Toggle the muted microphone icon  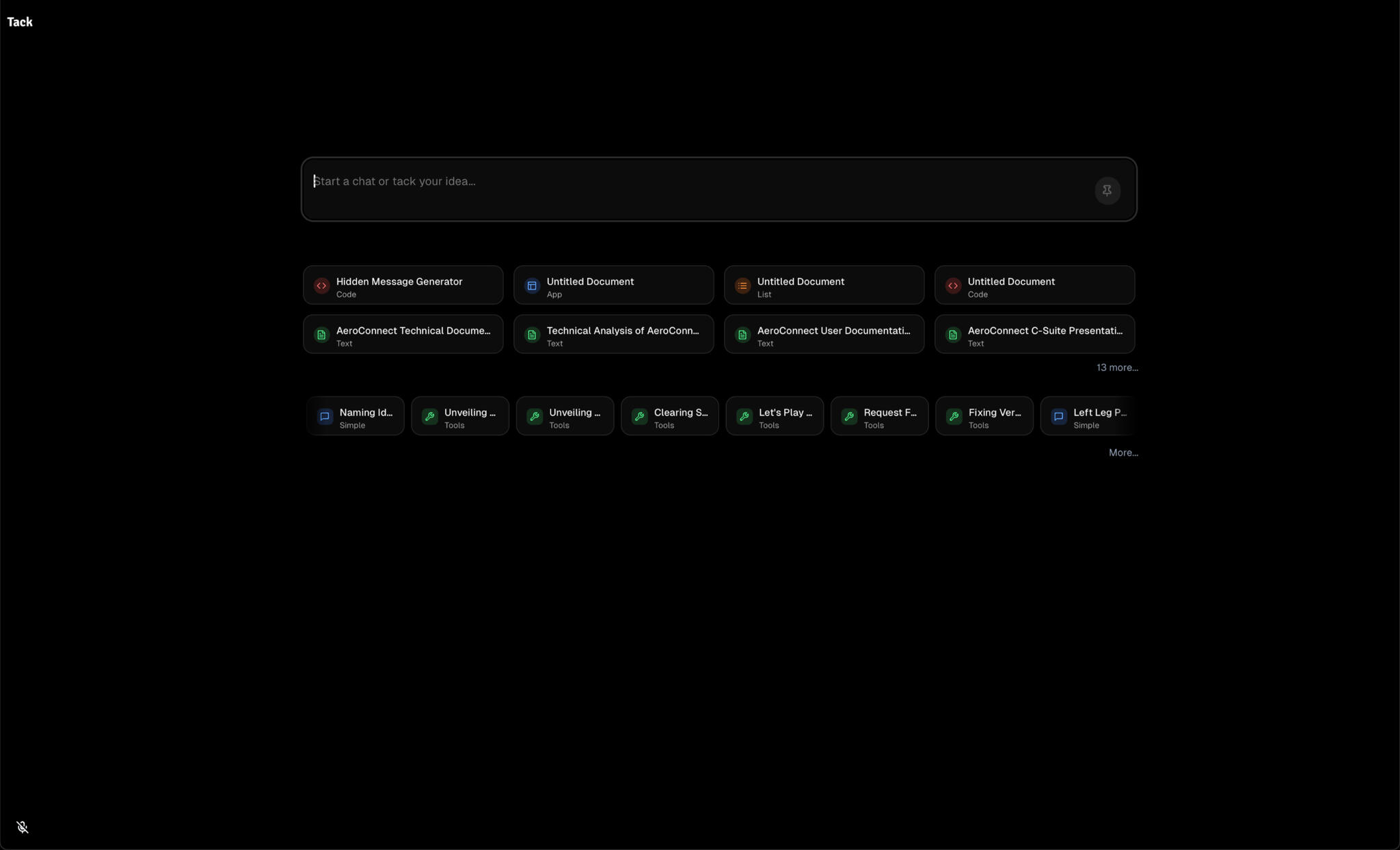(x=23, y=827)
